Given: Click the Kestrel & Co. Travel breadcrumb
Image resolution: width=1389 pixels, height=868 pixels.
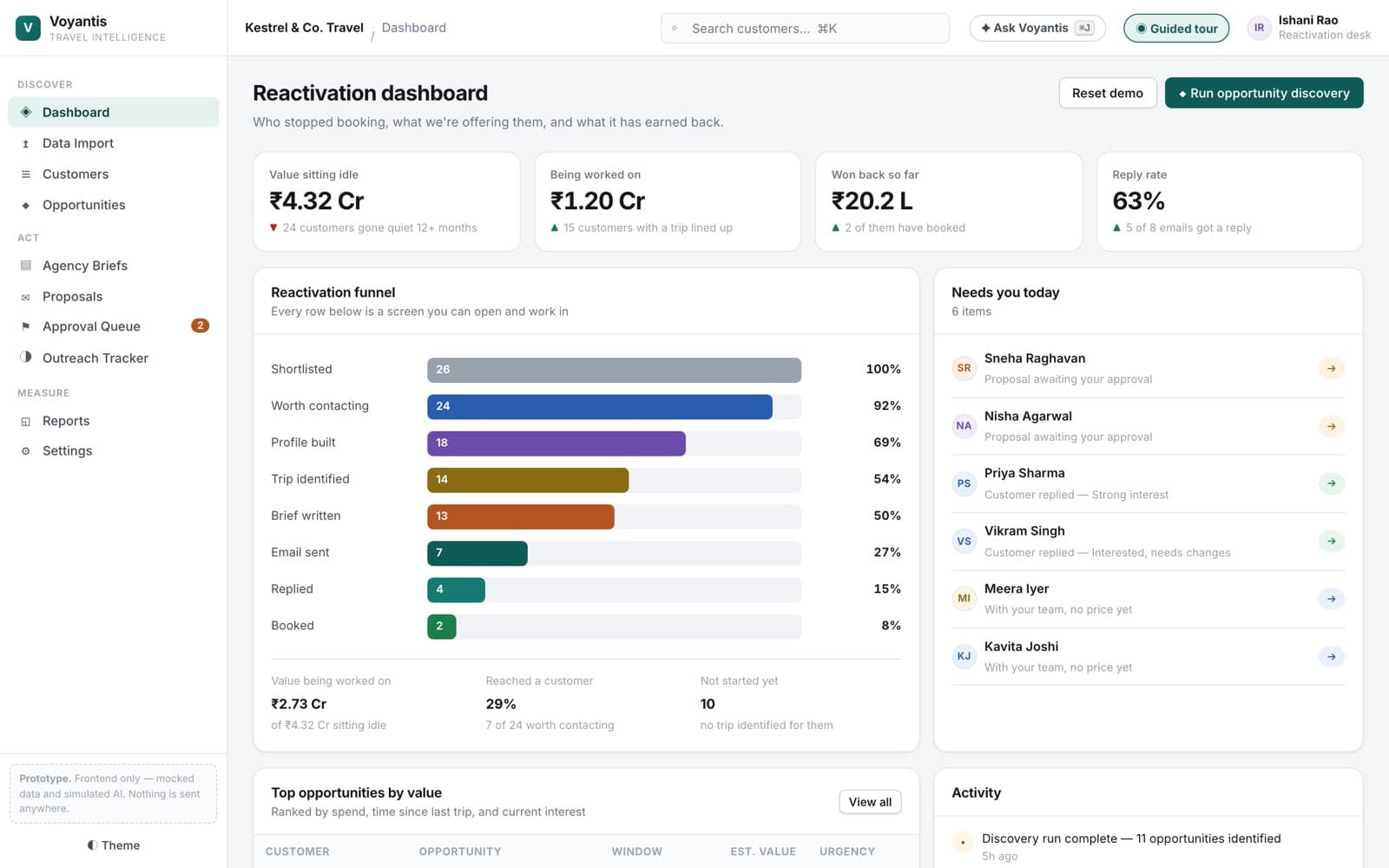Looking at the screenshot, I should [304, 28].
